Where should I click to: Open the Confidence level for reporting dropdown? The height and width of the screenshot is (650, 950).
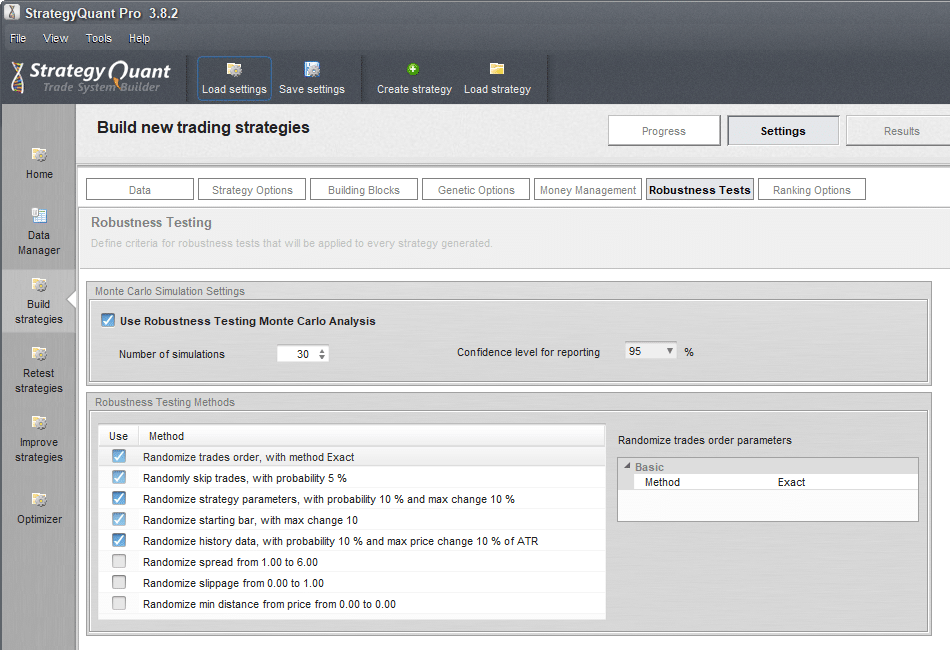coord(651,351)
